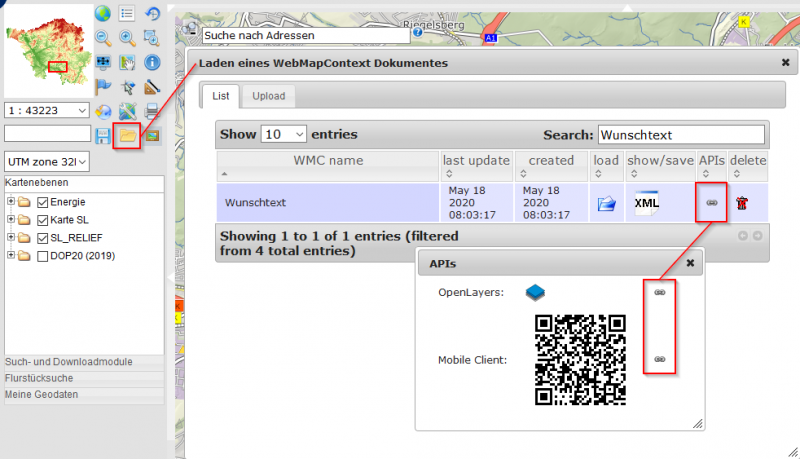Sort by the WMC name column
800x459 pixels.
328,166
